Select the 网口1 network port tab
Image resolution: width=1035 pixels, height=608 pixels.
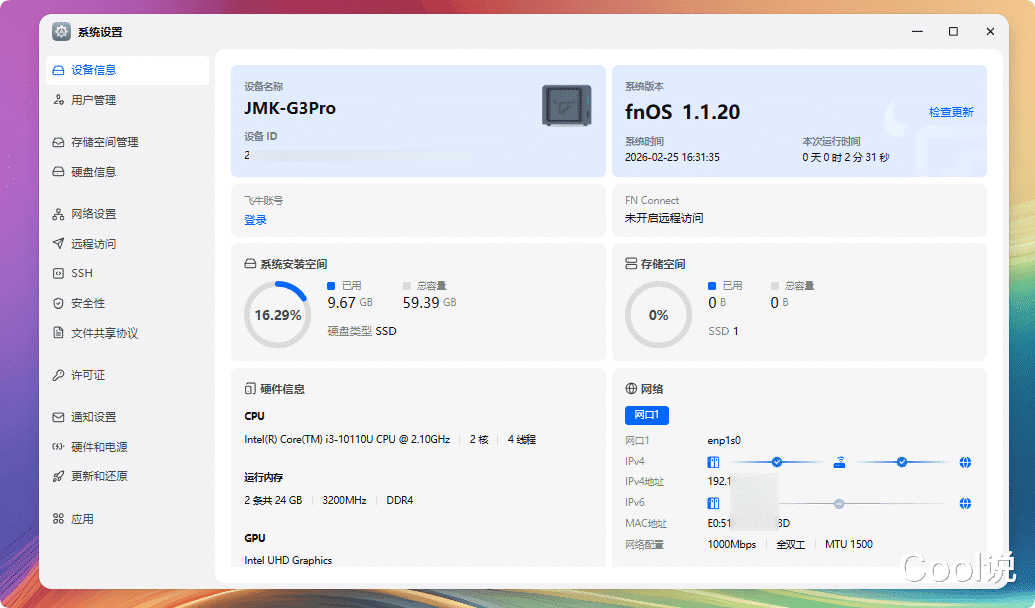[646, 415]
